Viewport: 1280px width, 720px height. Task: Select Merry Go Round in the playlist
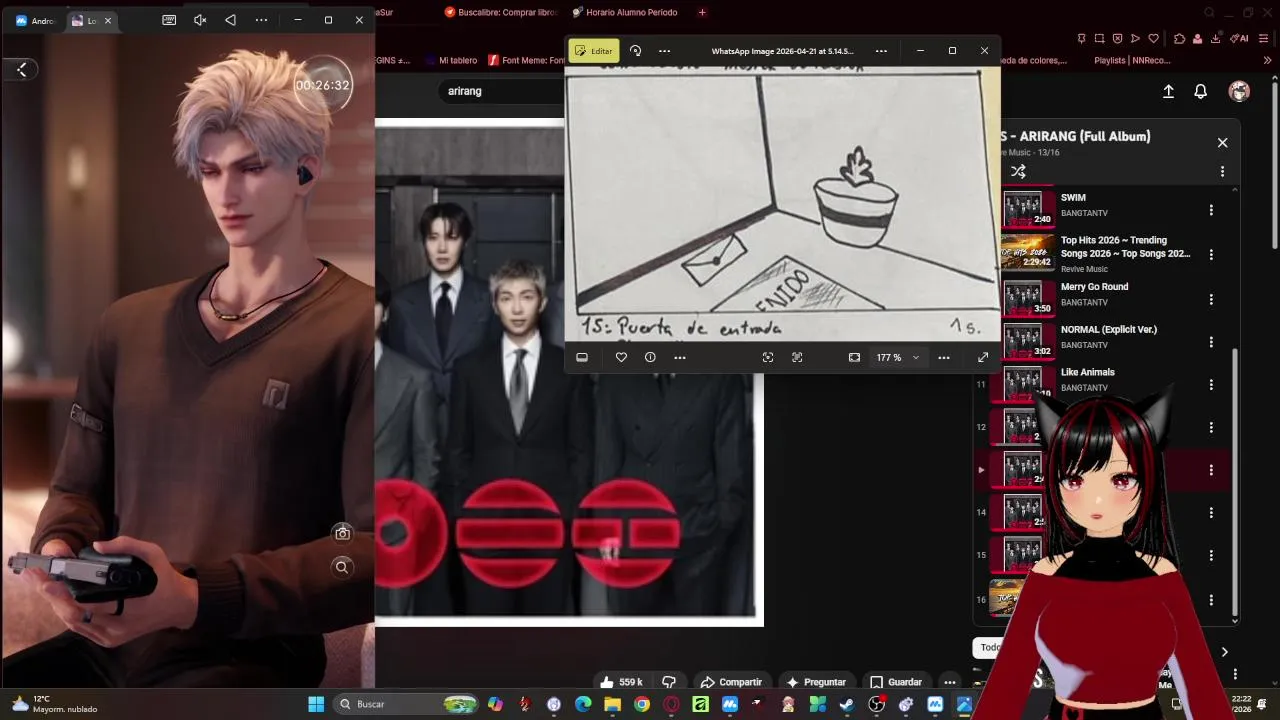point(1094,287)
